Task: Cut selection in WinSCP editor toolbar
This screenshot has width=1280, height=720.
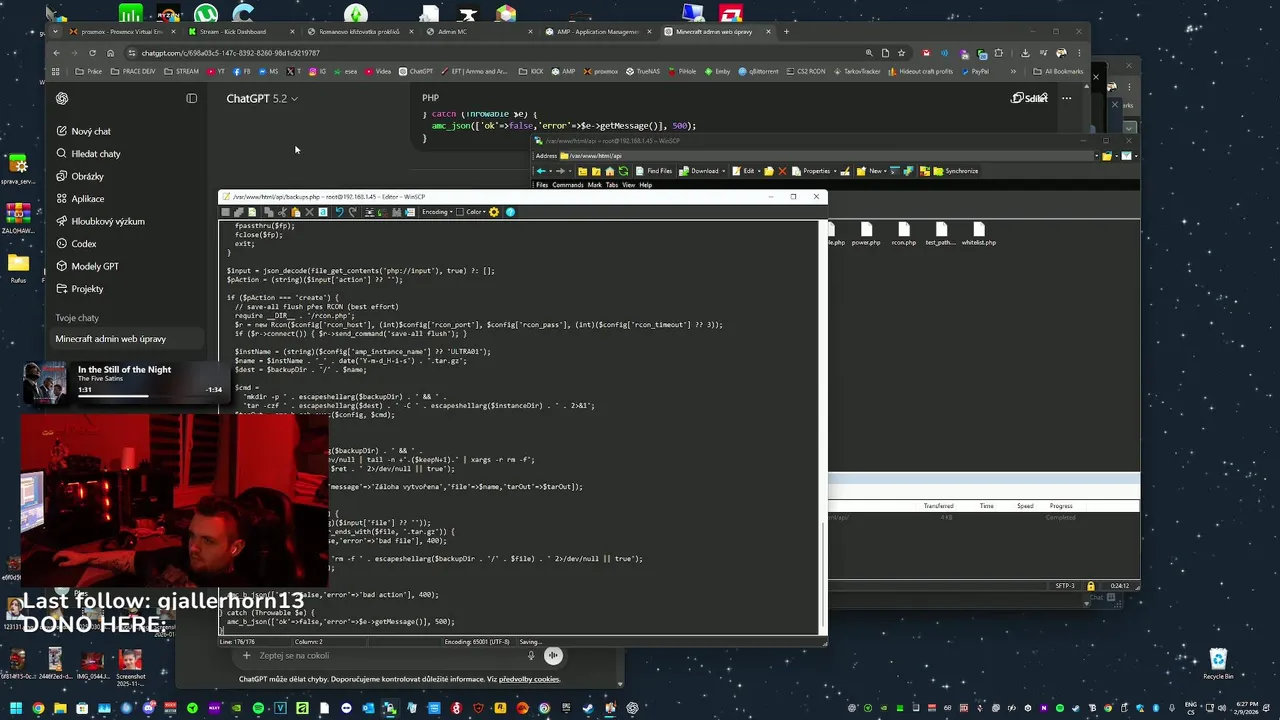Action: (x=282, y=212)
